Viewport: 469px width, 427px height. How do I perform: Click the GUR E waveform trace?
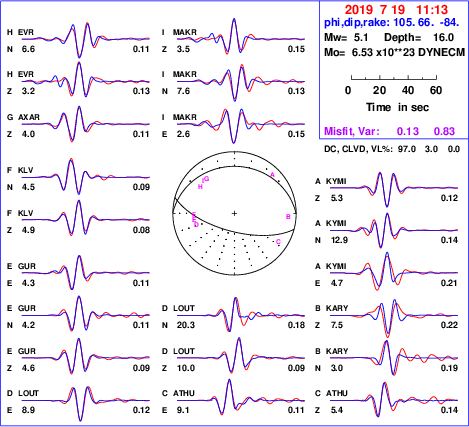pos(86,272)
